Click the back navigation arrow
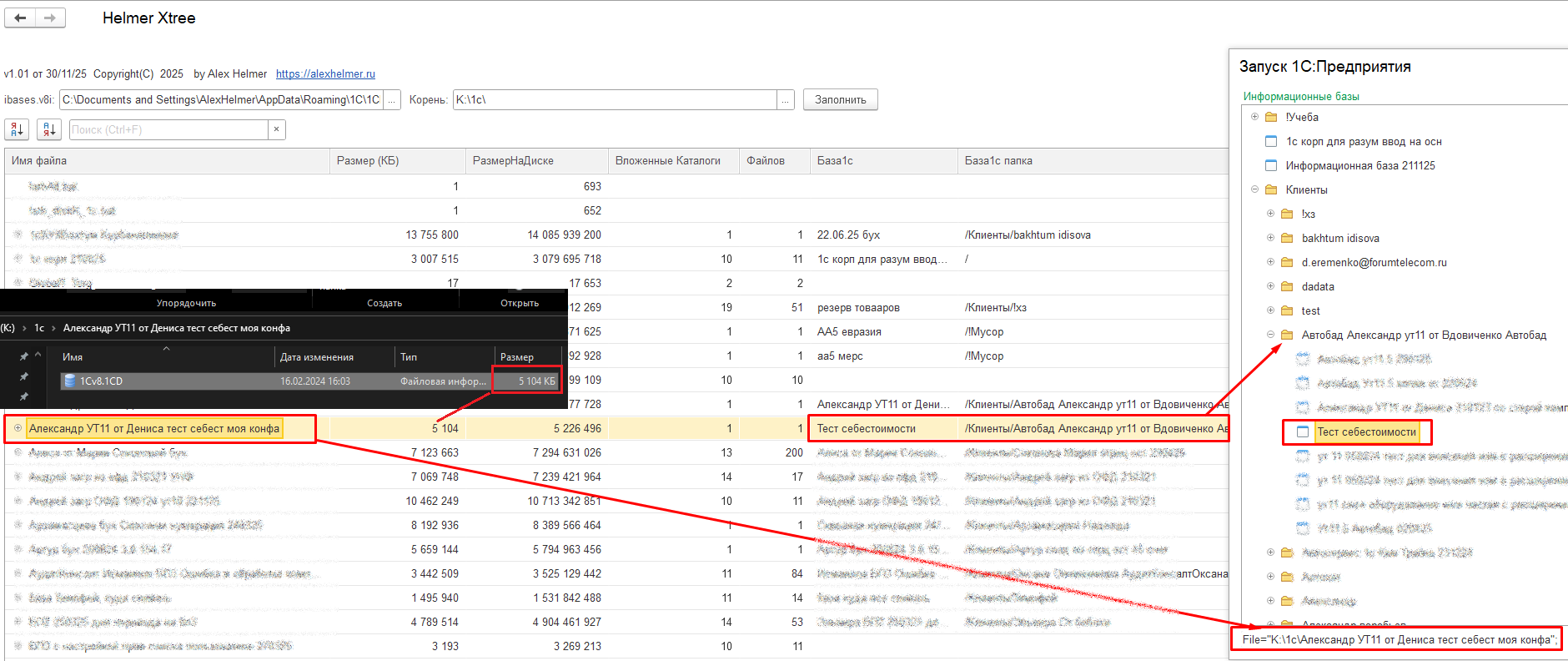 (x=20, y=18)
